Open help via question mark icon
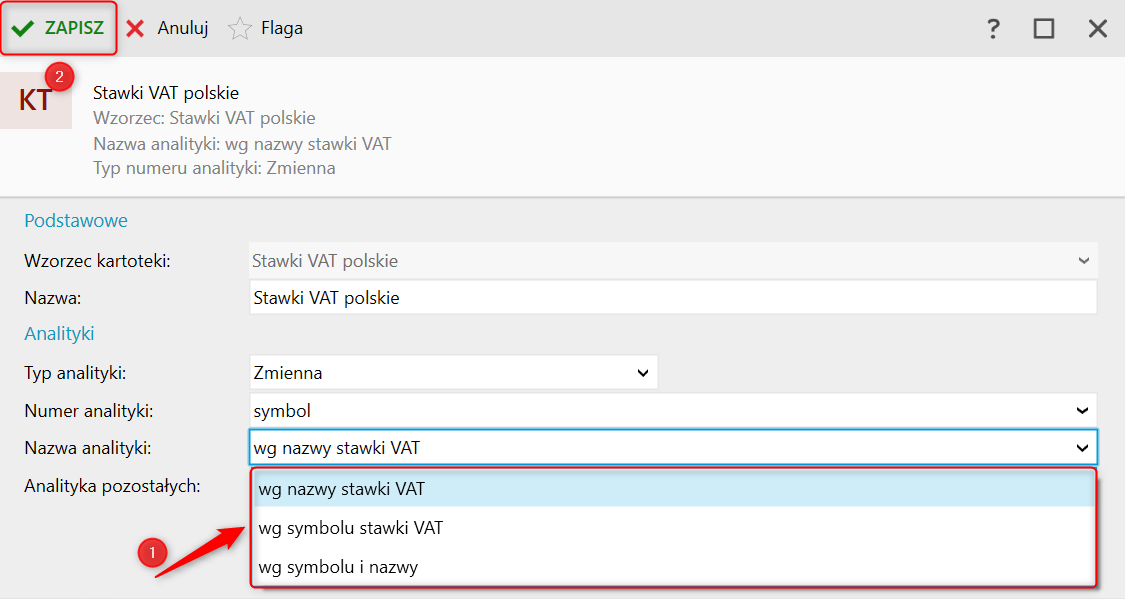The width and height of the screenshot is (1125, 599). [x=993, y=29]
